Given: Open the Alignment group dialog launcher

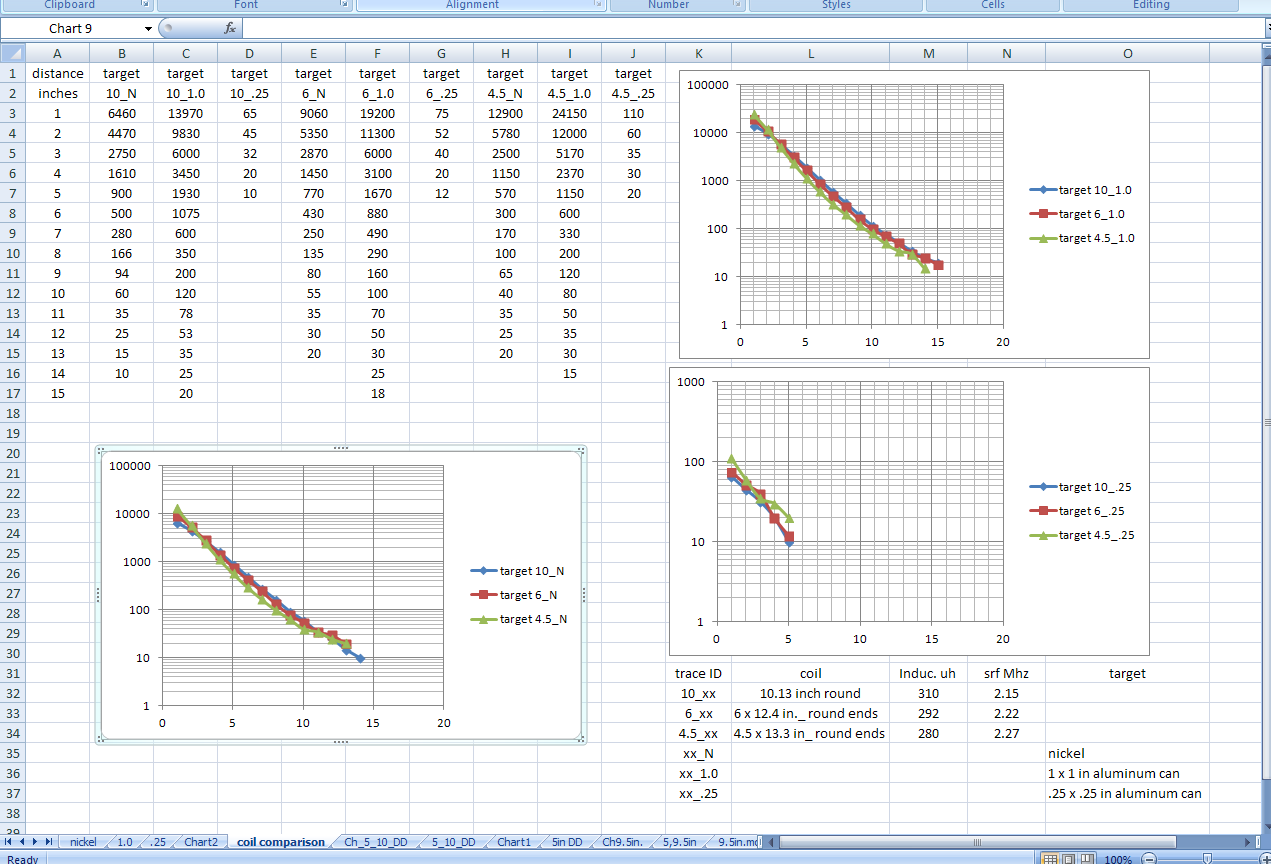Looking at the screenshot, I should 598,5.
